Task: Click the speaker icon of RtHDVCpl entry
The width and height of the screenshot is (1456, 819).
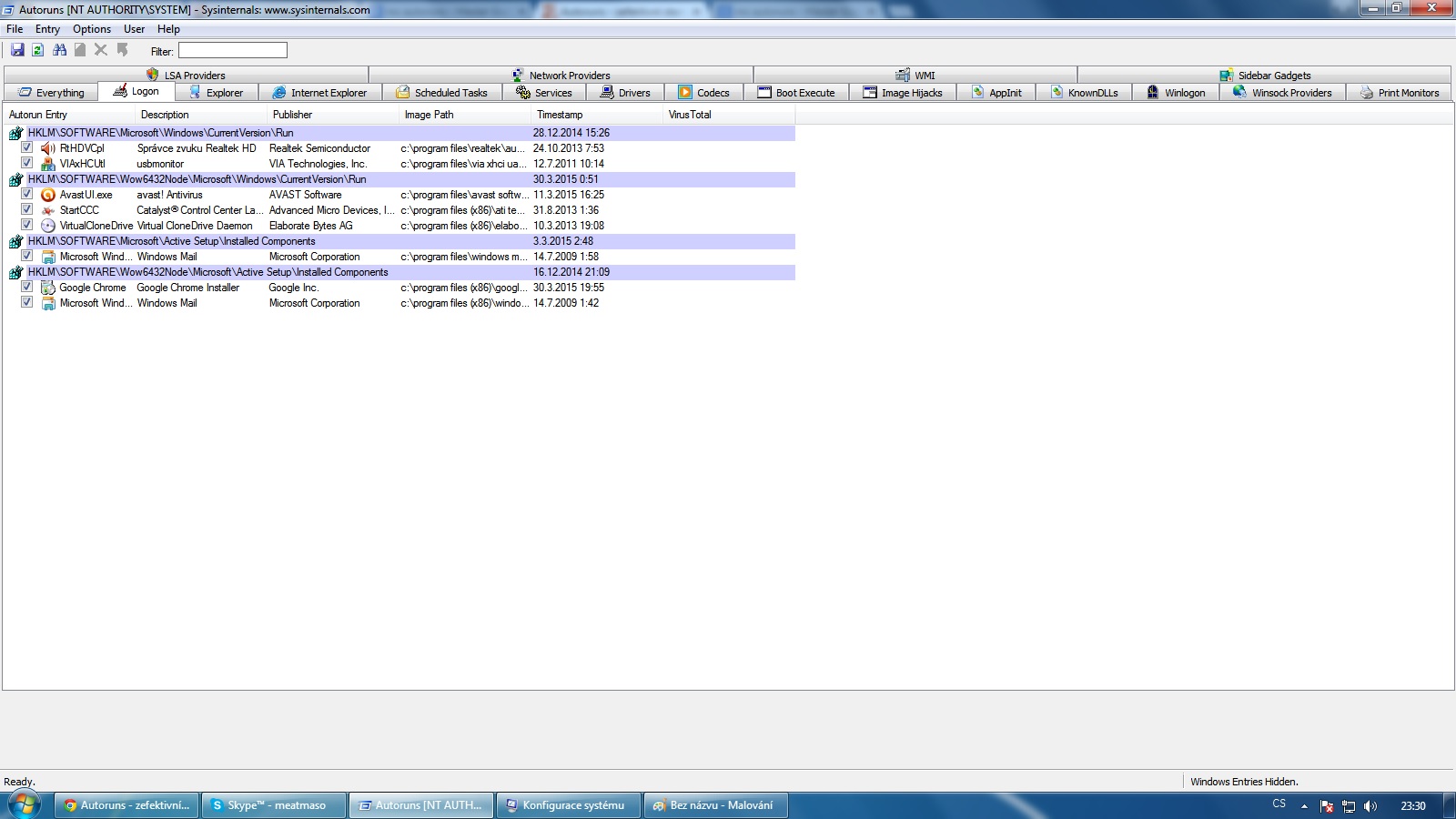Action: click(x=48, y=148)
